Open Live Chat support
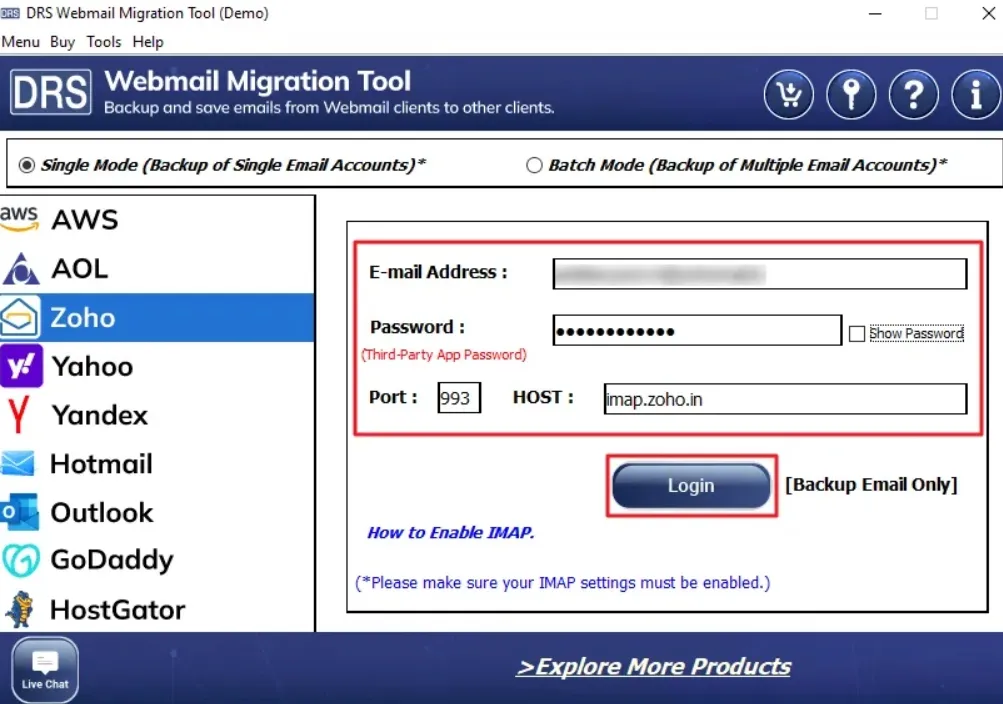Screen dimensions: 1003x704 (45, 669)
